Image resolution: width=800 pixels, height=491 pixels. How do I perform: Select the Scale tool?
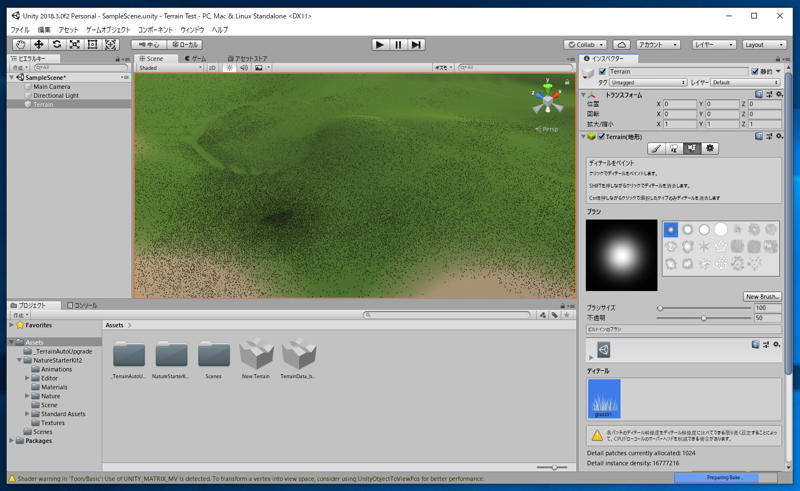[x=74, y=44]
